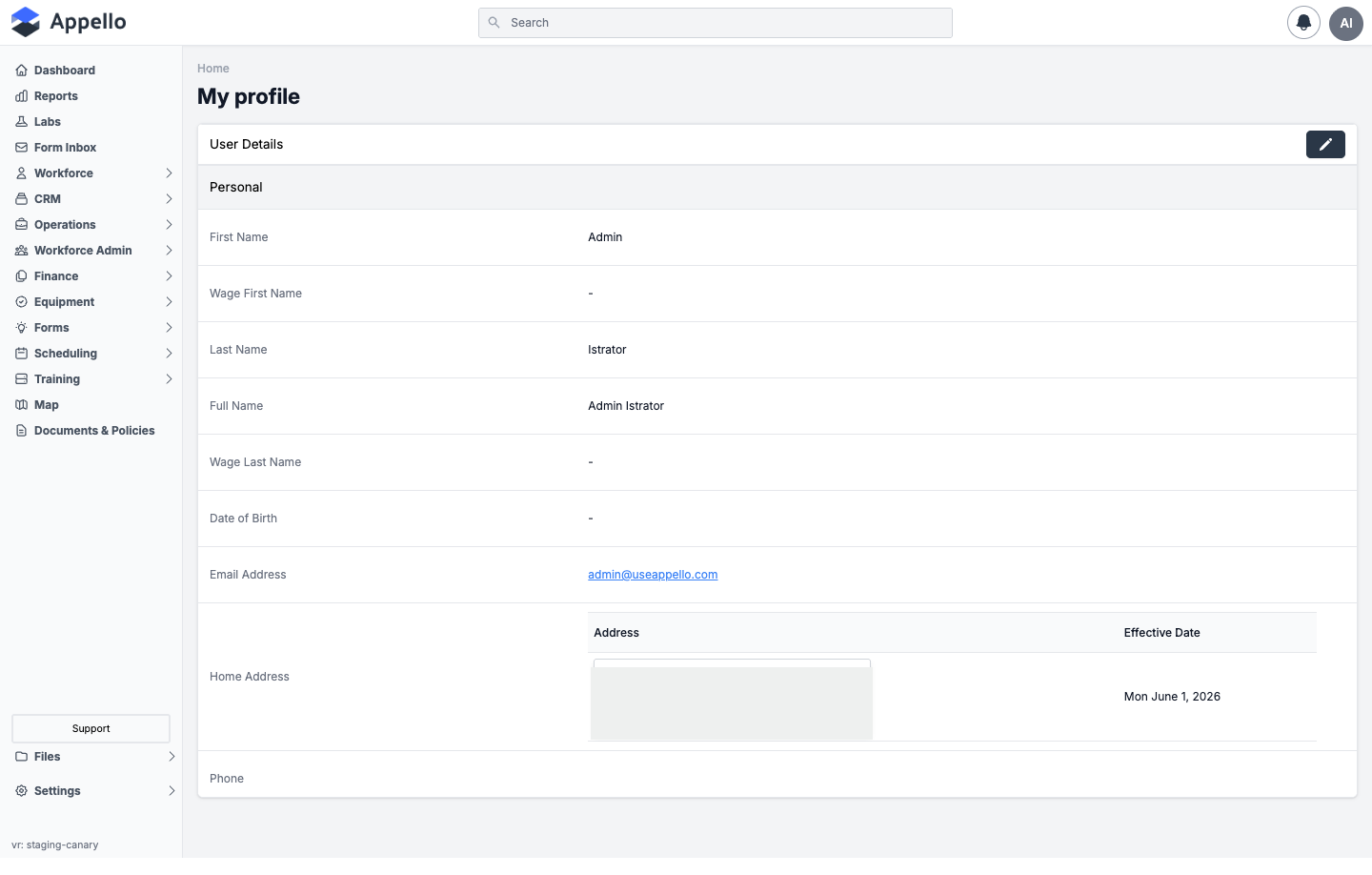Click the CRM sidebar icon
The width and height of the screenshot is (1372, 875).
(21, 199)
